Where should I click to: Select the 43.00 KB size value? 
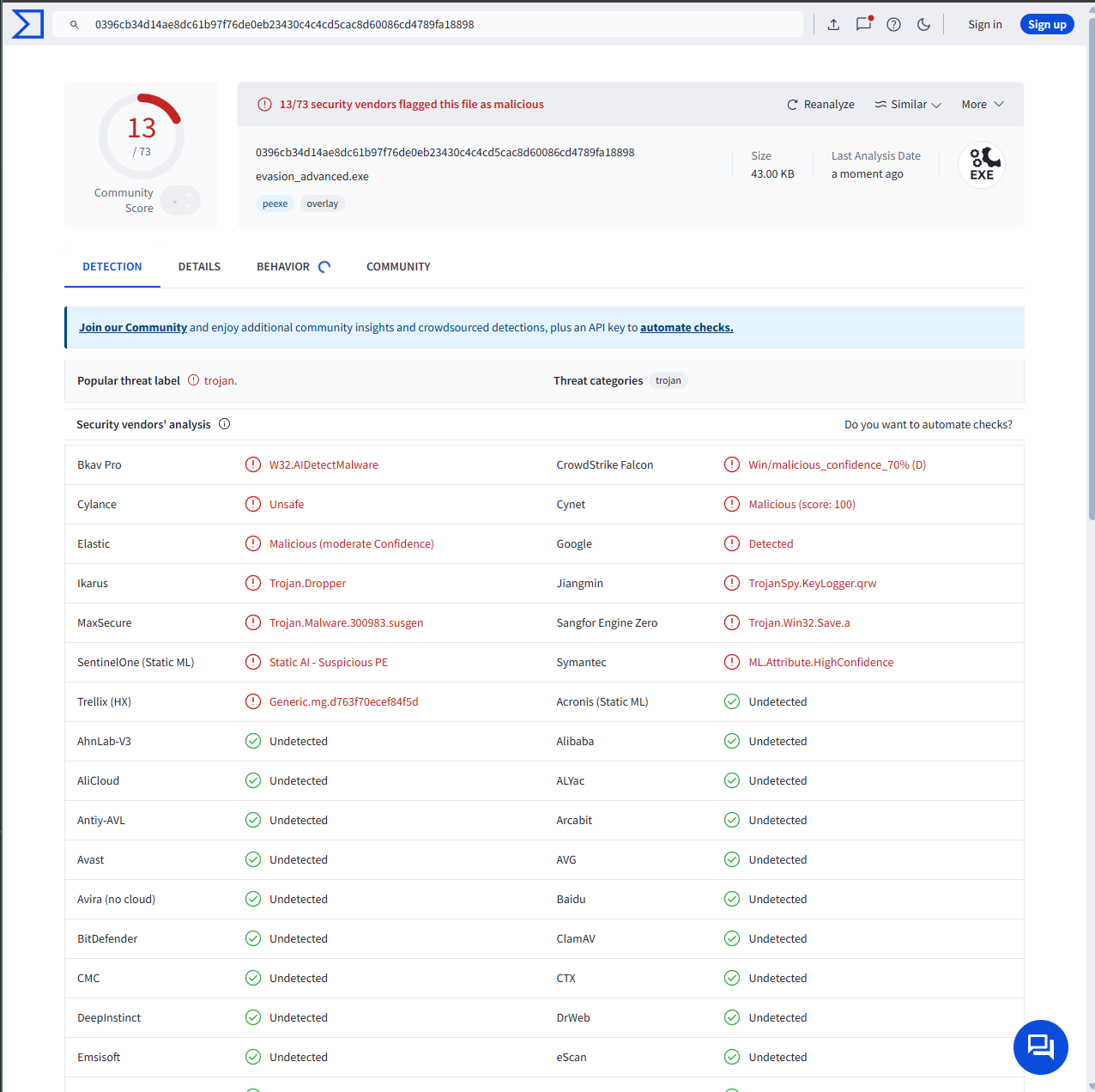772,173
